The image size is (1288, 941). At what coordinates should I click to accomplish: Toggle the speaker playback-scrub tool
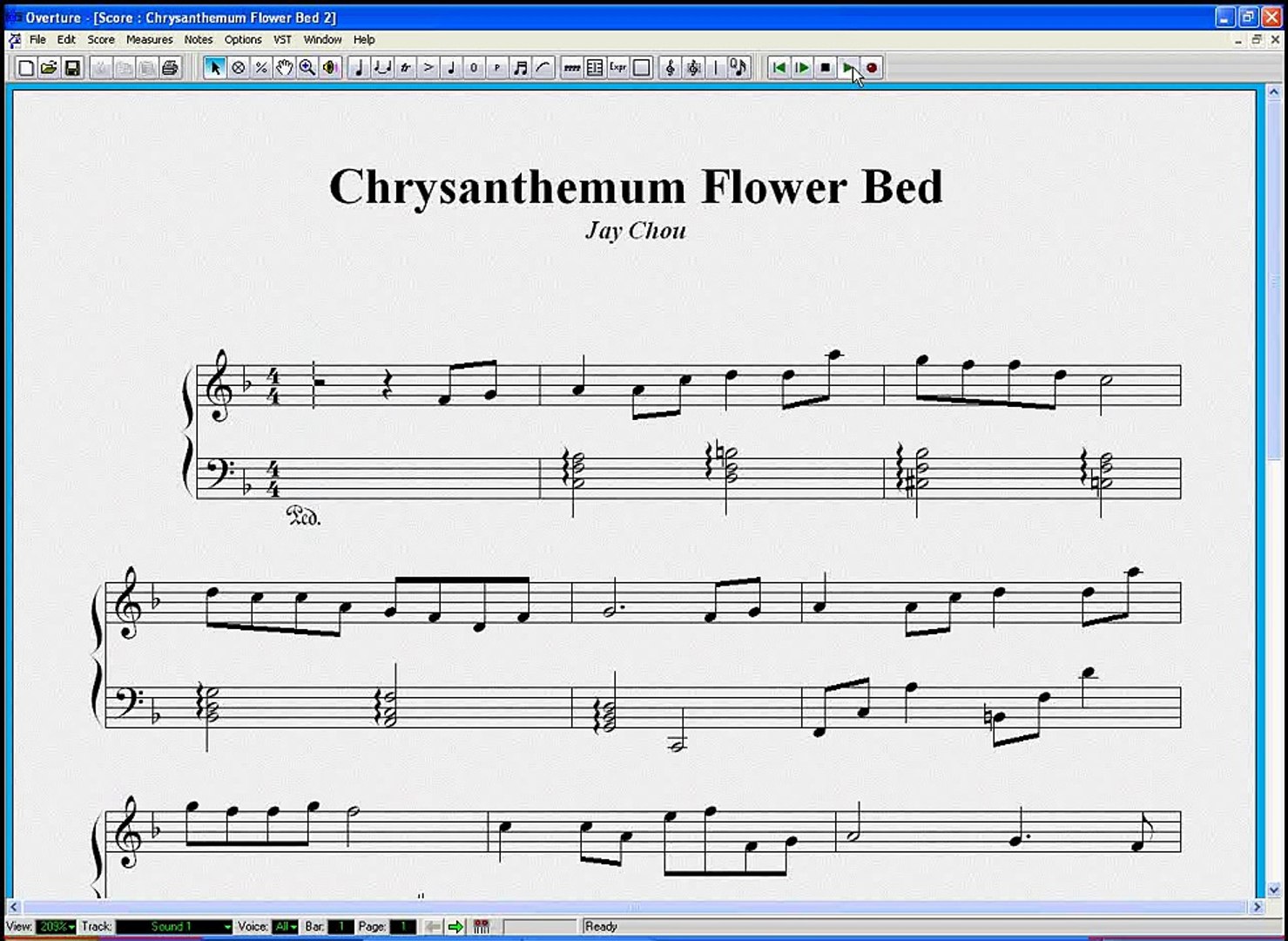[329, 68]
